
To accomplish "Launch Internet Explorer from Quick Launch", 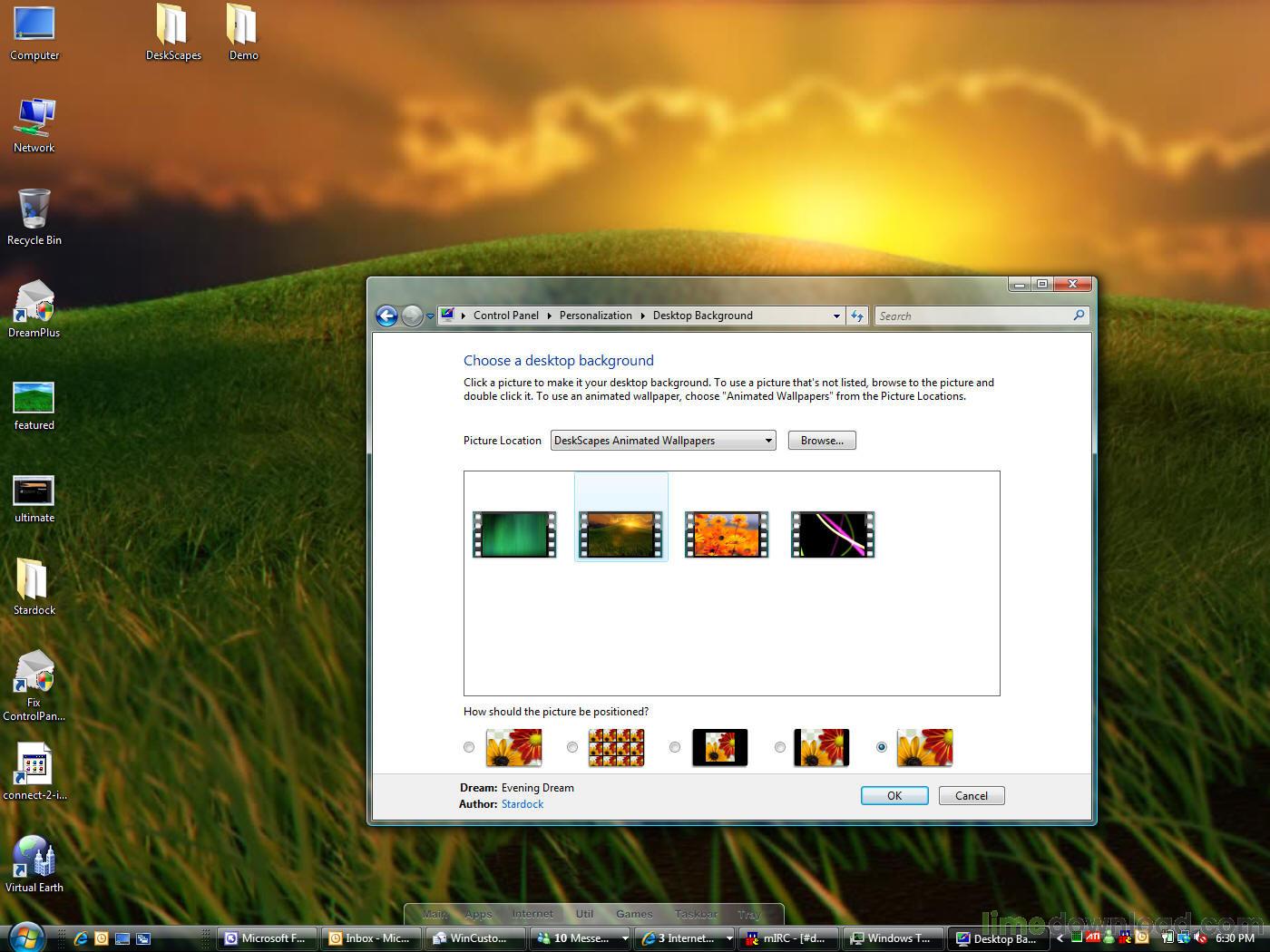I will 80,938.
